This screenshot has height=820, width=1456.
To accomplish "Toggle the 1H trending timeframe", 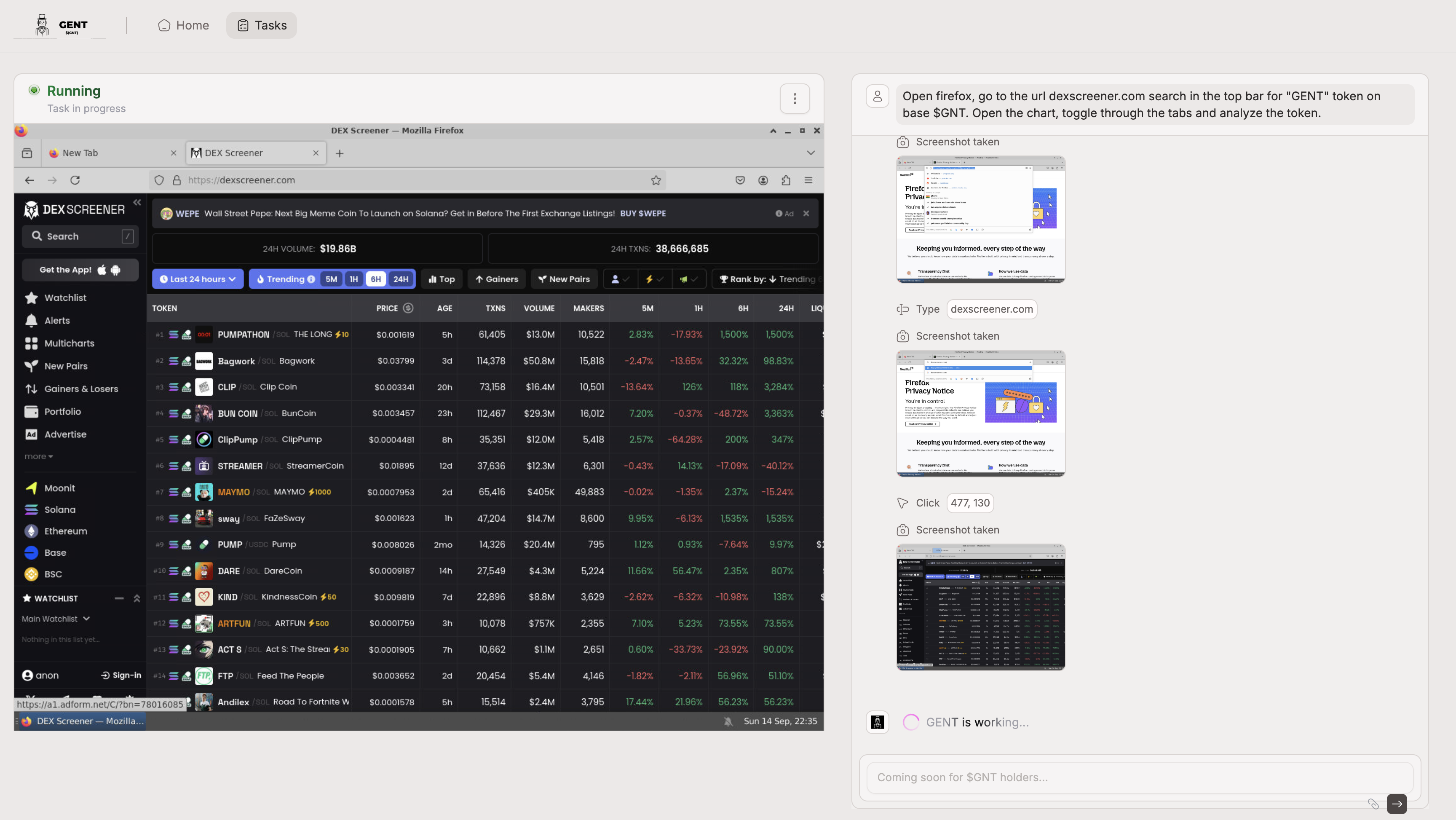I will pos(354,279).
